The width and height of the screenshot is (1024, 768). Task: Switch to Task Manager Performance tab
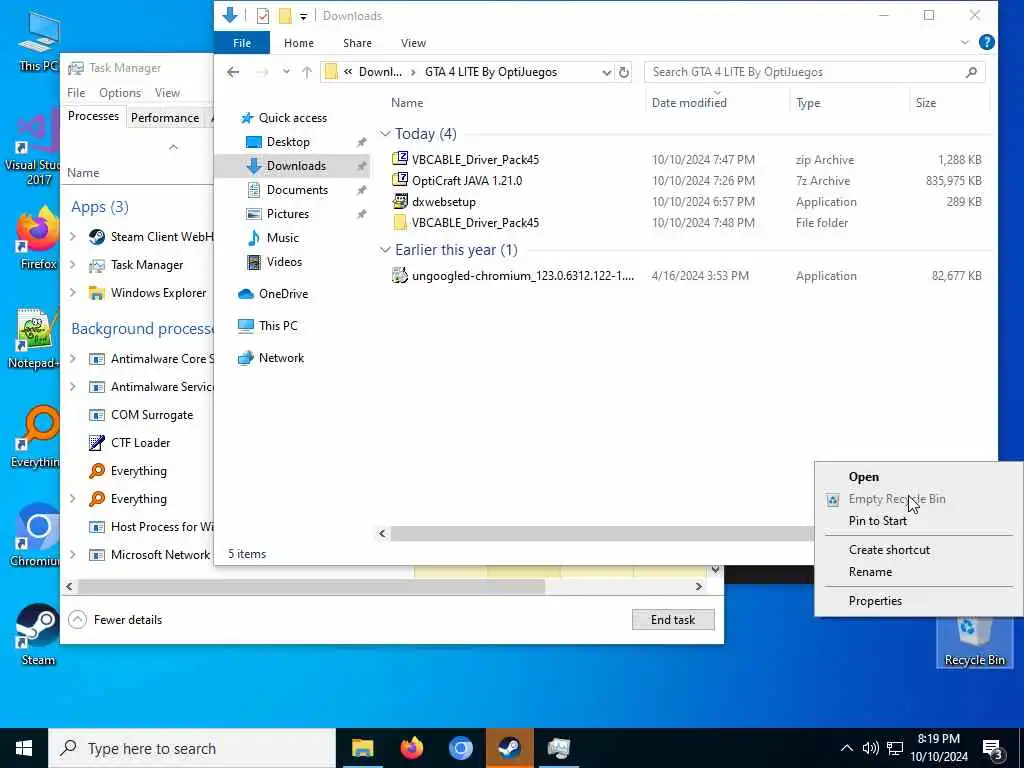165,118
